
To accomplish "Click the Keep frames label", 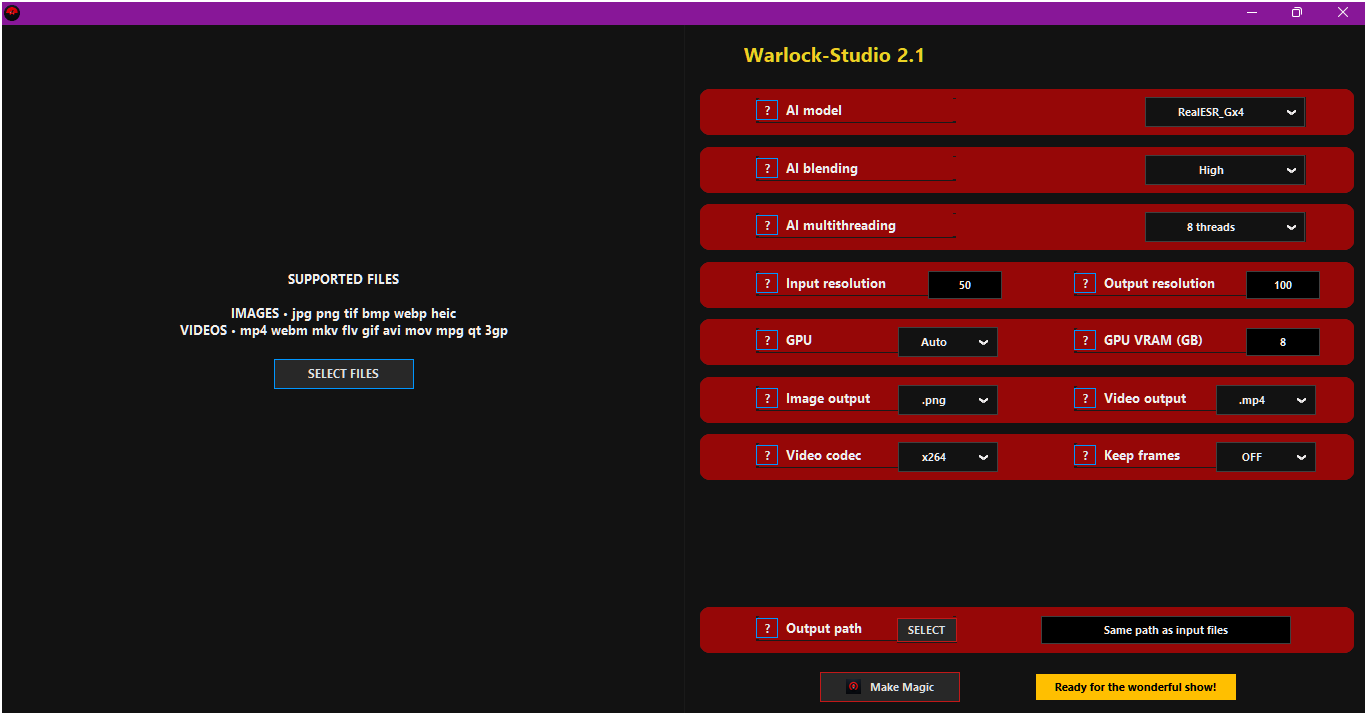I will 1142,456.
